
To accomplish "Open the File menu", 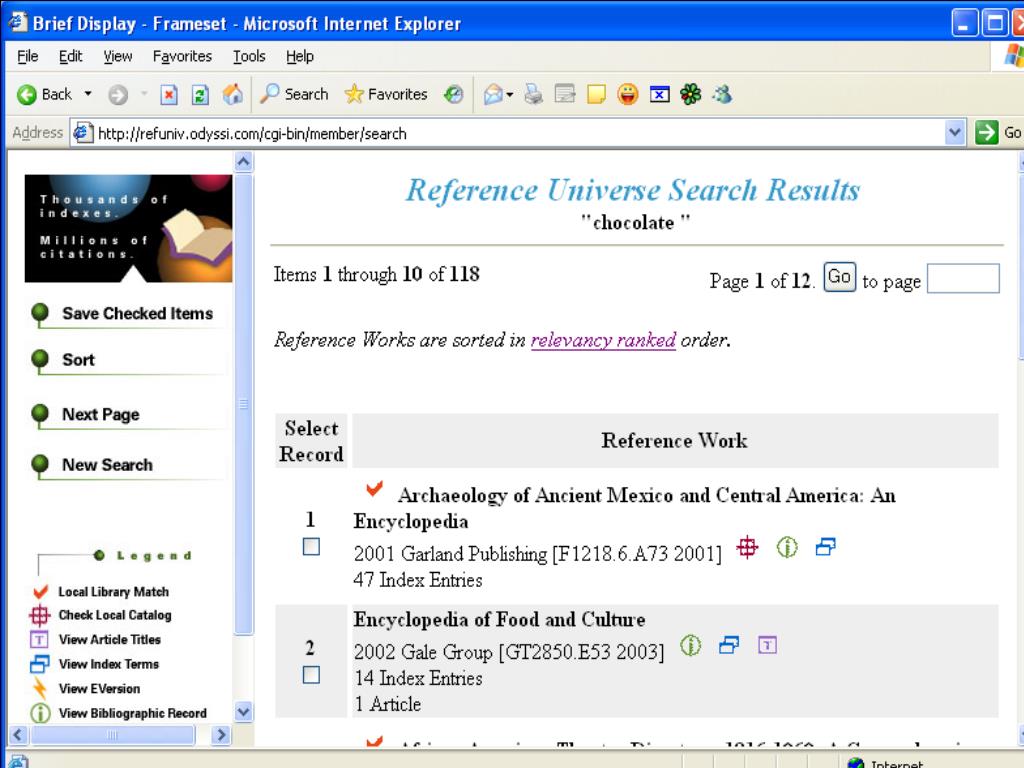I will [x=27, y=57].
